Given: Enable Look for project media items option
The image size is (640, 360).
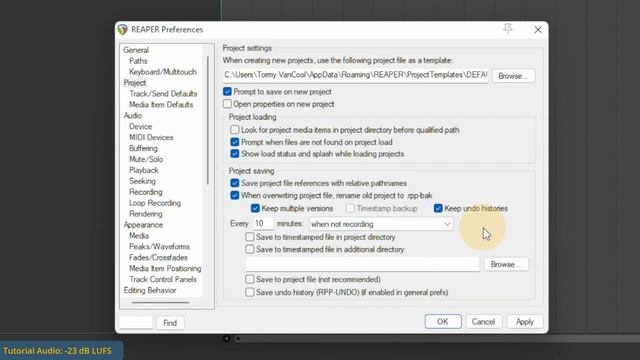Looking at the screenshot, I should coord(235,130).
